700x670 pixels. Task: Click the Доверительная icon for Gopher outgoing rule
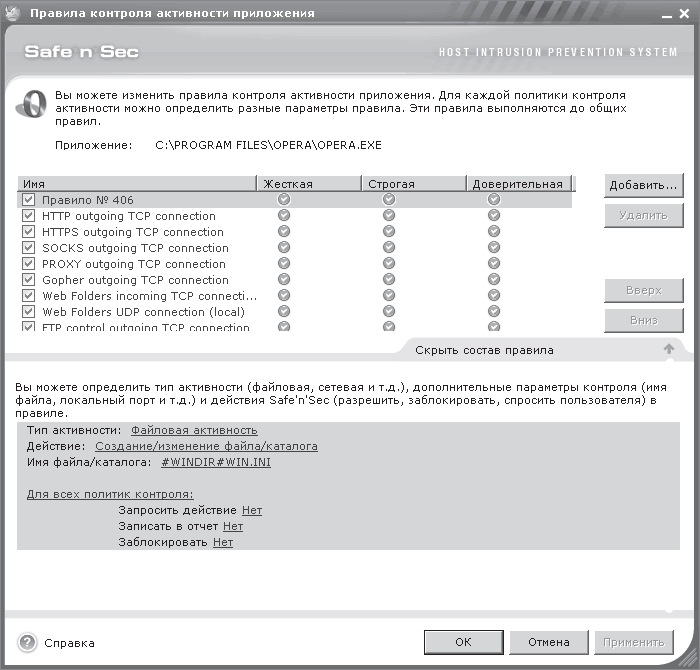[x=494, y=280]
